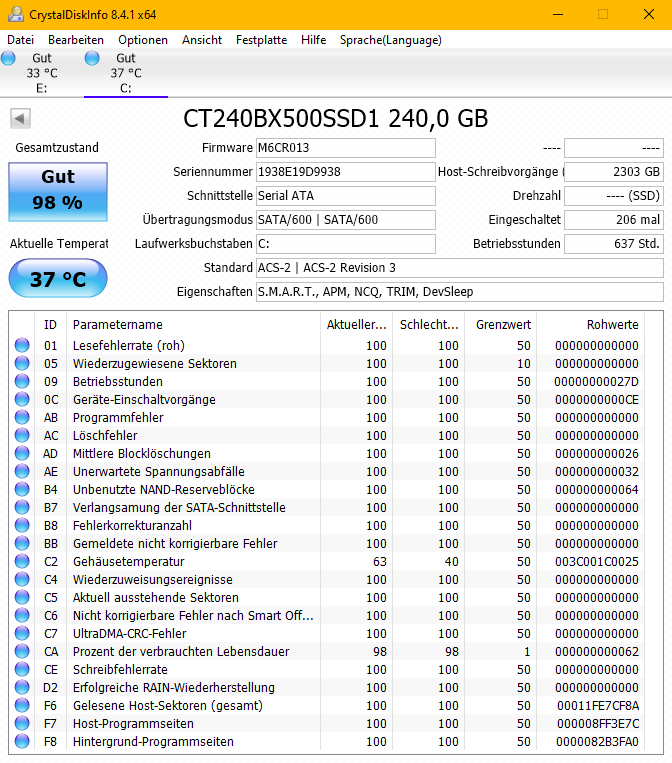Click the Gesamtzustand label

[57, 147]
